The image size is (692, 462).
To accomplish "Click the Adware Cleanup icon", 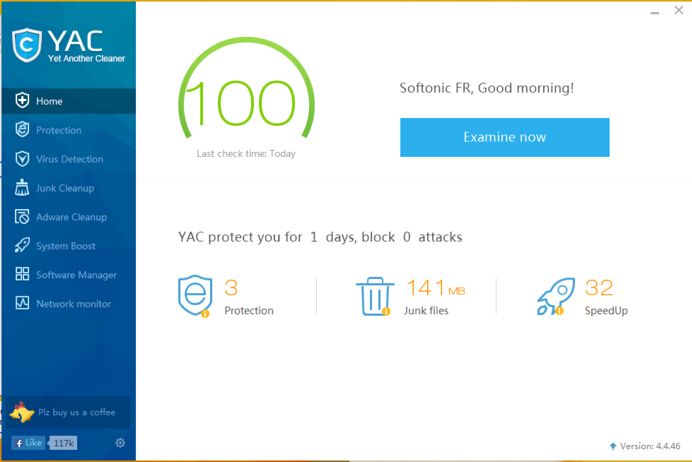I will pyautogui.click(x=22, y=217).
